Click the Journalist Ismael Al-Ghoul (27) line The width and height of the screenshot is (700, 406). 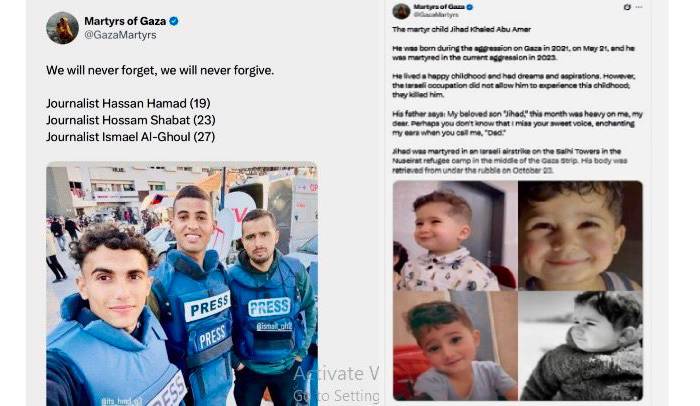pyautogui.click(x=130, y=137)
